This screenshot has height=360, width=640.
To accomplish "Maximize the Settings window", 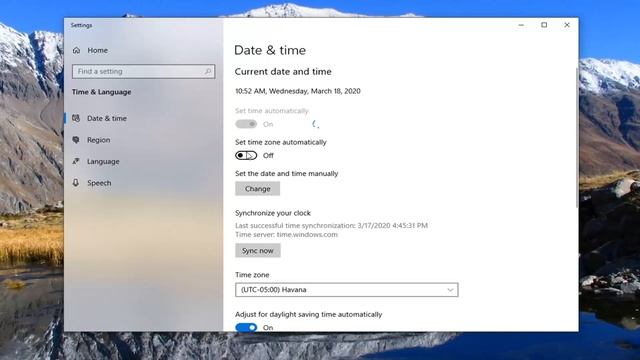I will click(544, 25).
